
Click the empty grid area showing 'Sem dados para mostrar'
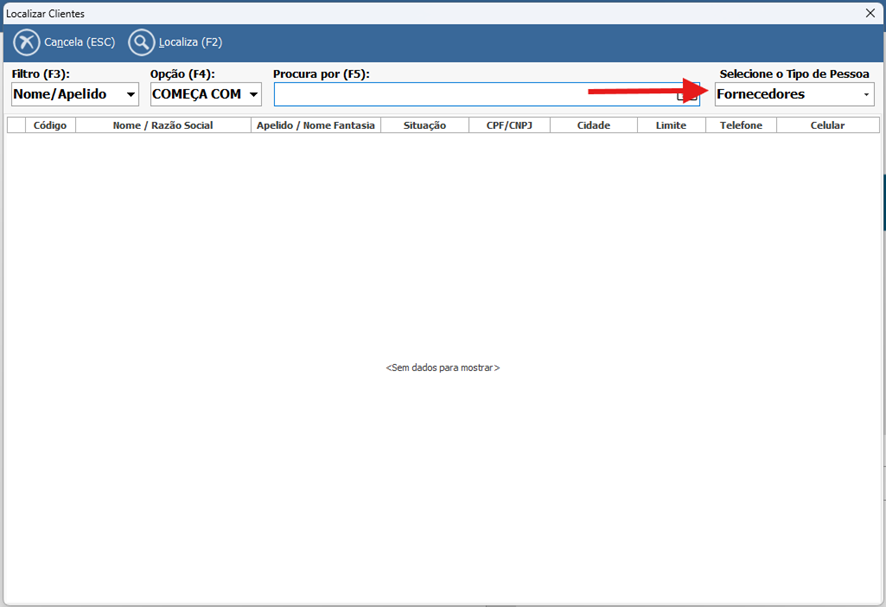tap(442, 368)
